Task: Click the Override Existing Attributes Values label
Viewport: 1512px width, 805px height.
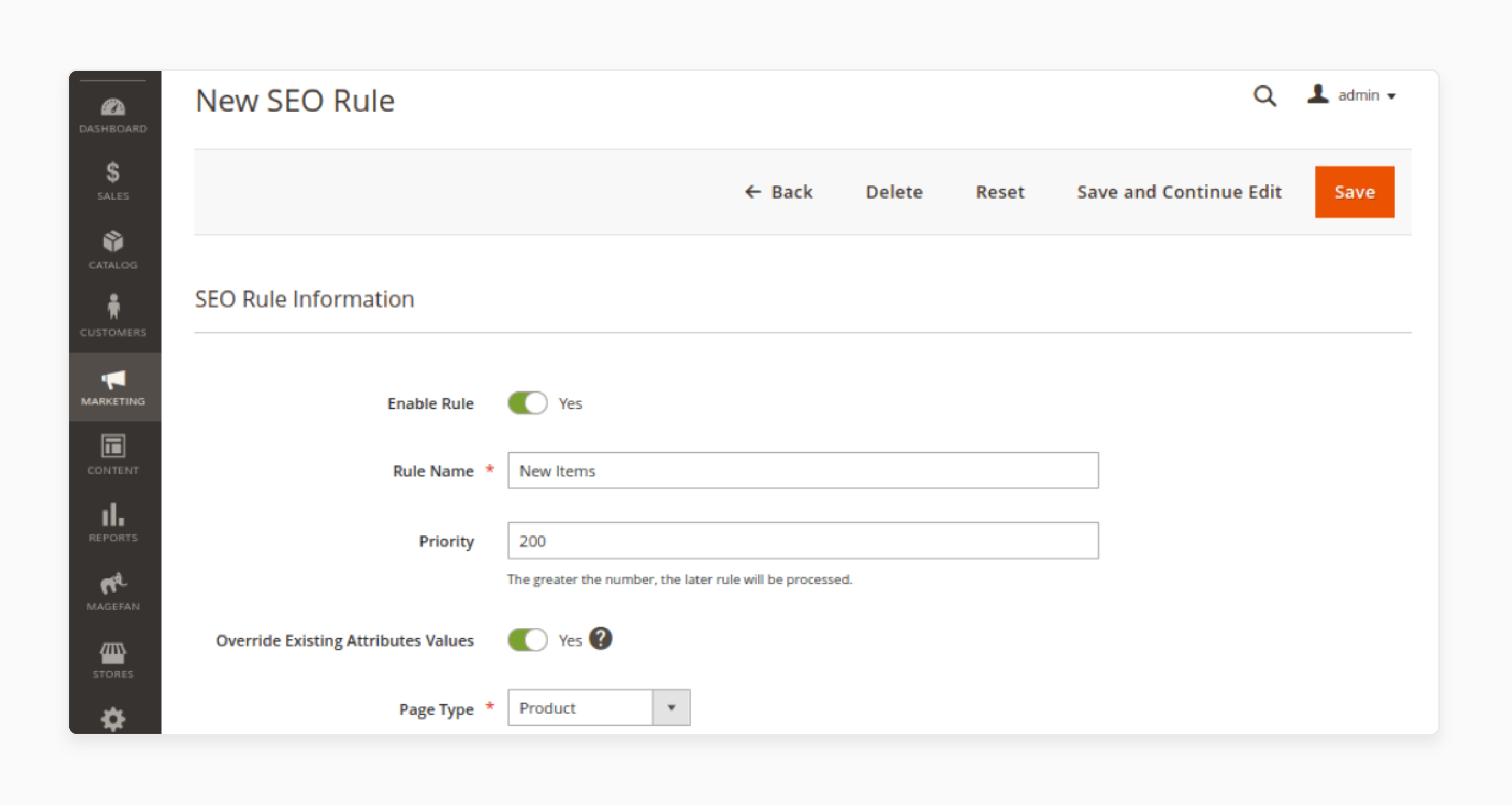Action: click(x=344, y=640)
